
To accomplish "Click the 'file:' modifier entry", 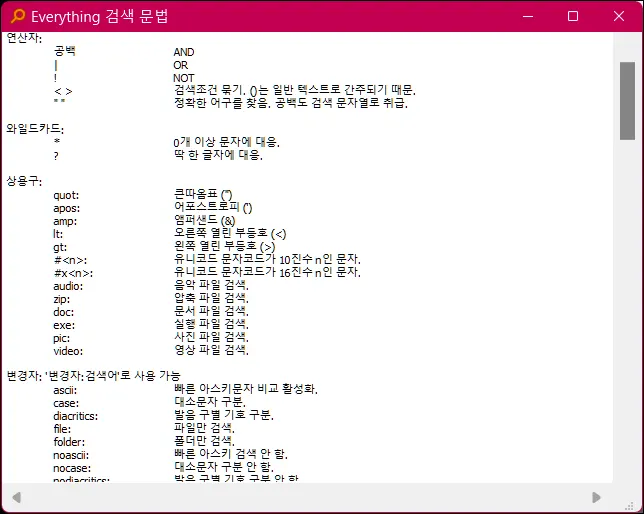I will pos(62,429).
